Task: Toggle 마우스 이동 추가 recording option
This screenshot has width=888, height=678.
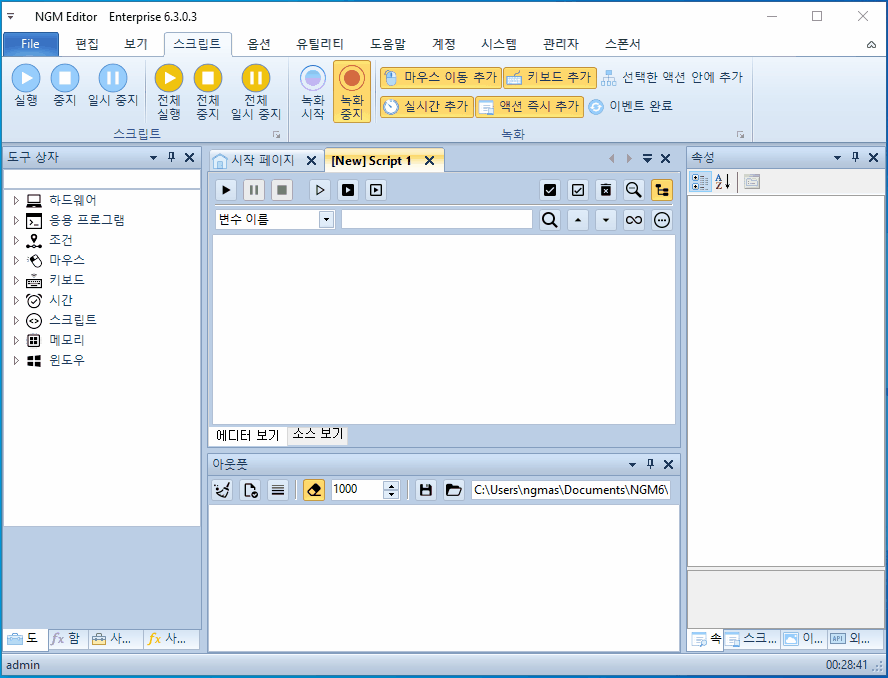Action: [x=441, y=78]
